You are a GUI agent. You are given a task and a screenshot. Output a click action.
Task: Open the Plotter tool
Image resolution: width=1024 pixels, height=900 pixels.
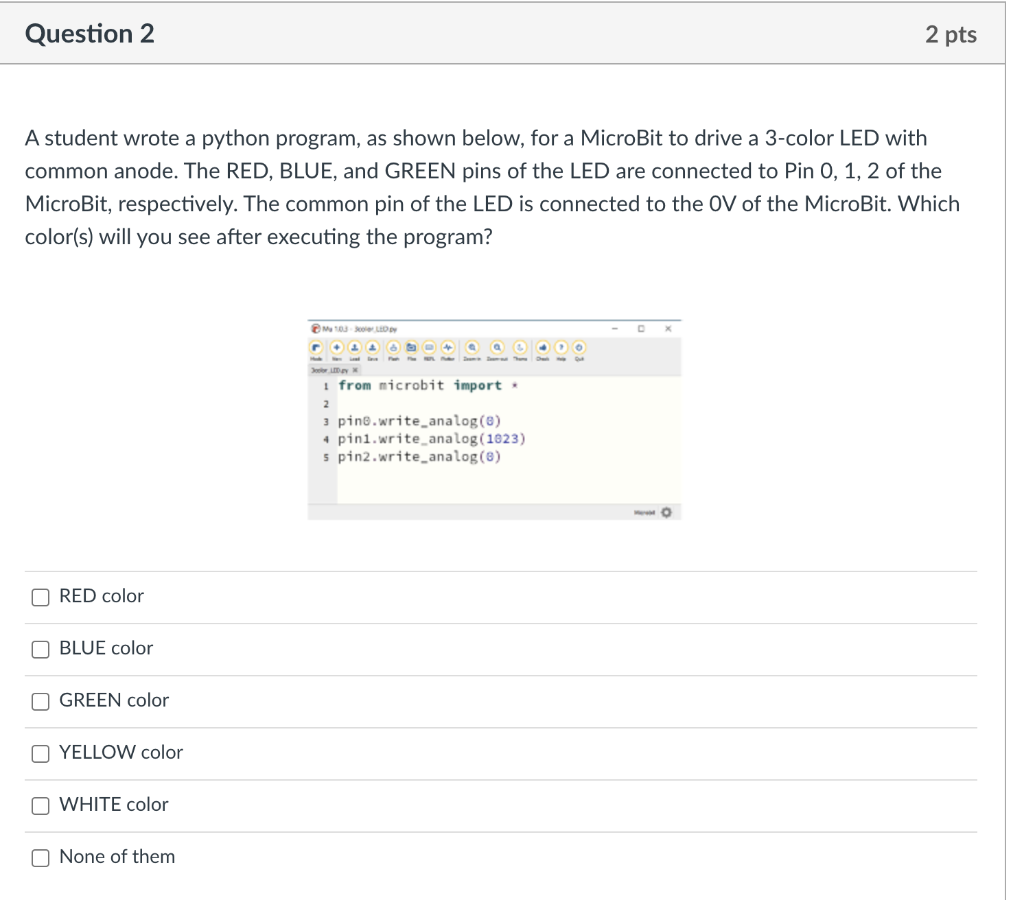pos(448,347)
